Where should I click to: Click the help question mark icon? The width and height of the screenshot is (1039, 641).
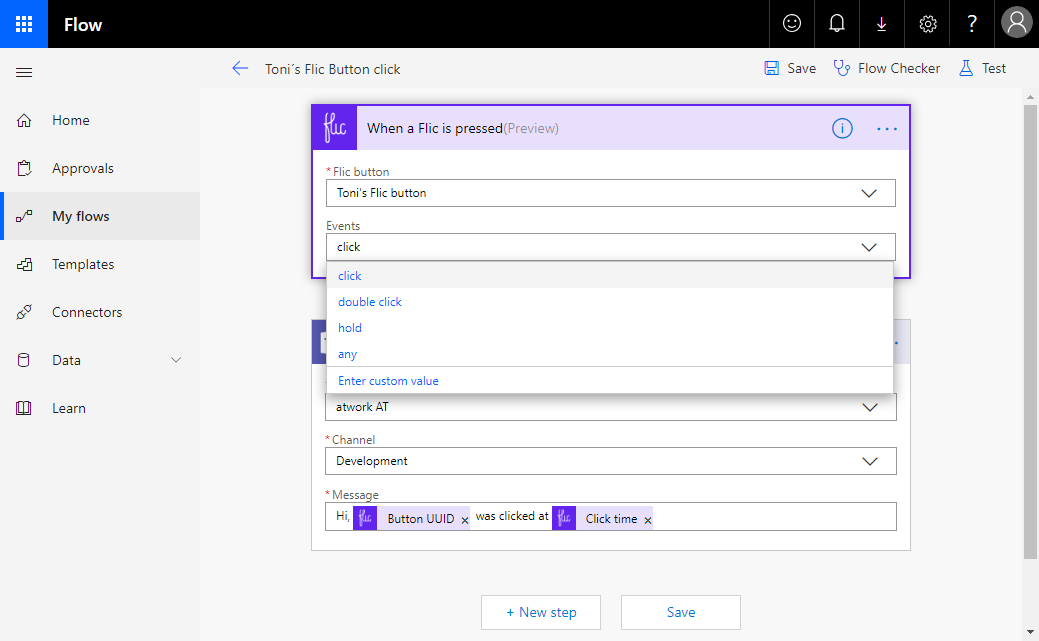click(x=972, y=24)
